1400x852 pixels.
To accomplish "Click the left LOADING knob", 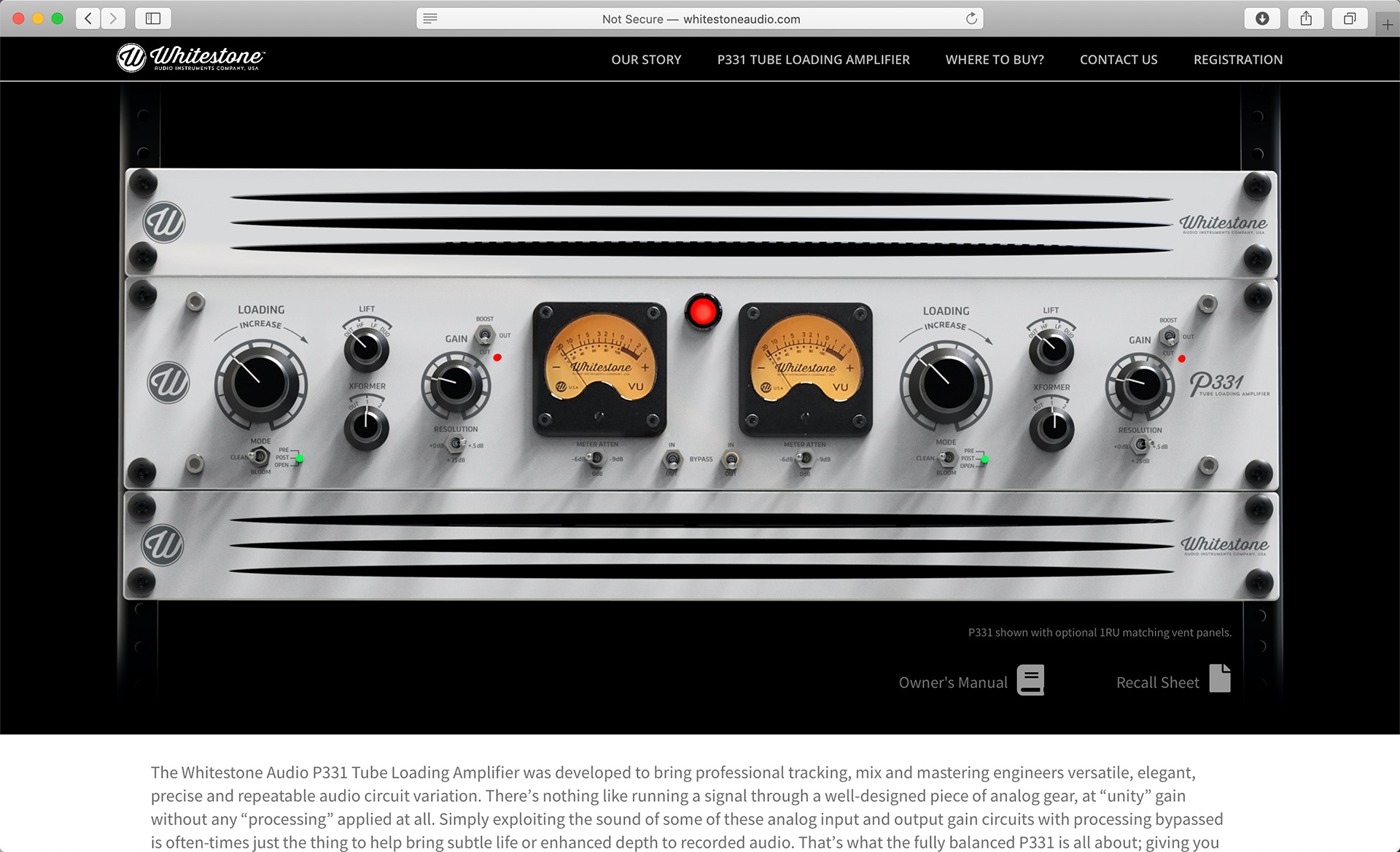I will pos(260,383).
